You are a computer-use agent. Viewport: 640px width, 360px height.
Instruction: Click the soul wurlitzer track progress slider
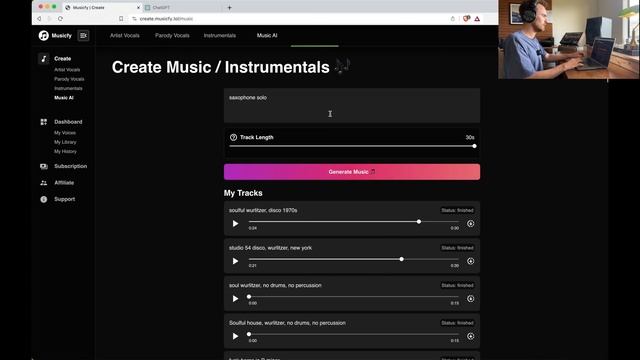354,297
